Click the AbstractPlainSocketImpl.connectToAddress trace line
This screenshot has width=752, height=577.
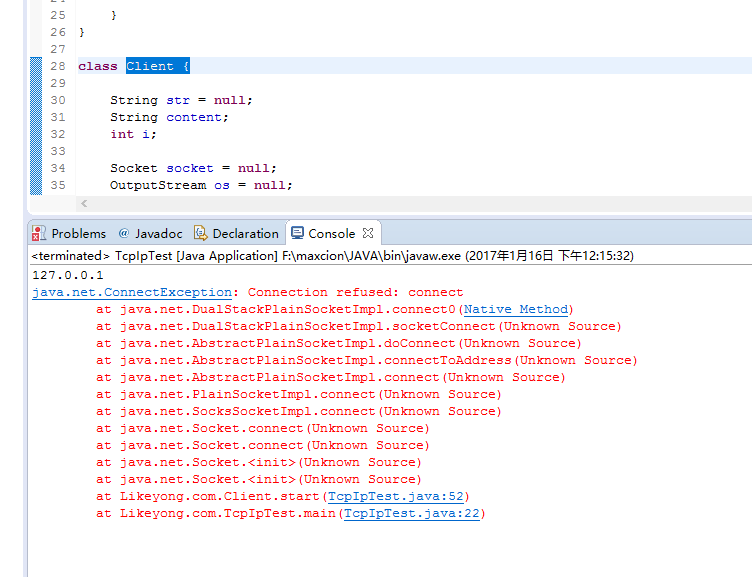[366, 360]
